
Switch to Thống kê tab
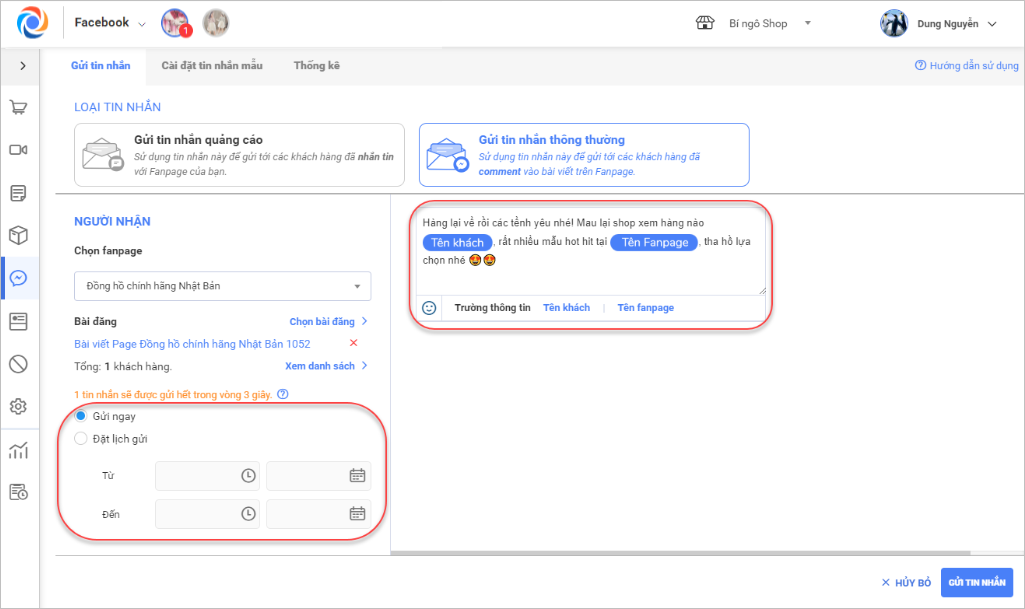pos(316,65)
